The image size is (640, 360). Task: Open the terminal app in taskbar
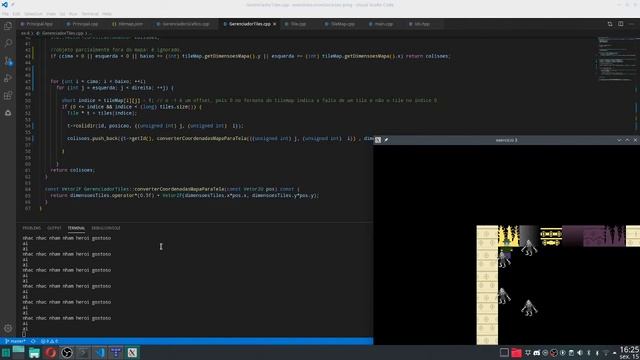[x=83, y=353]
